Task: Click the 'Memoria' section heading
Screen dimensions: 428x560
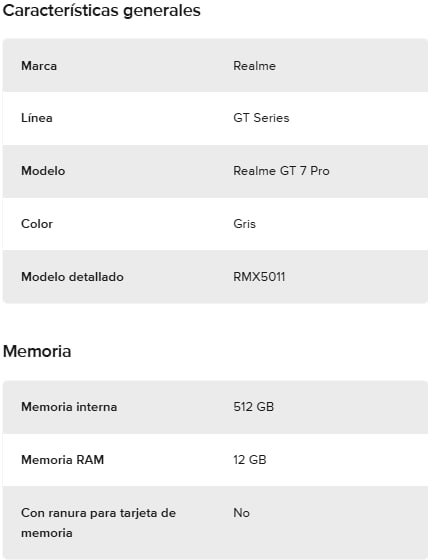Action: tap(37, 351)
